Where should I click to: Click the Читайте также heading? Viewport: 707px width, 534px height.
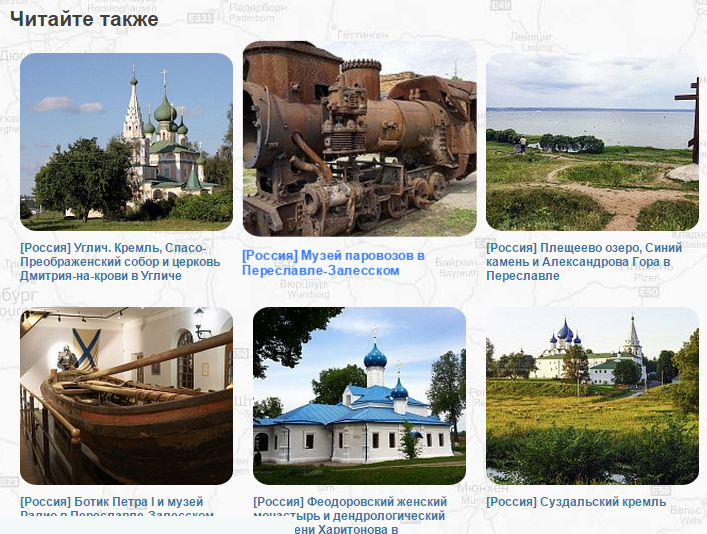click(84, 19)
